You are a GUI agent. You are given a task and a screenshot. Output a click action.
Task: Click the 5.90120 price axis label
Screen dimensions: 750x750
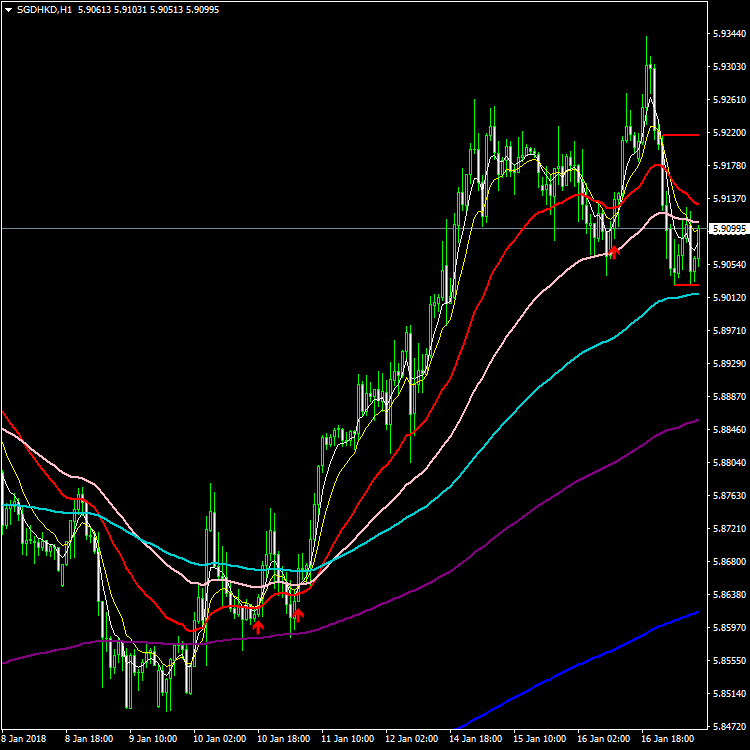[729, 298]
